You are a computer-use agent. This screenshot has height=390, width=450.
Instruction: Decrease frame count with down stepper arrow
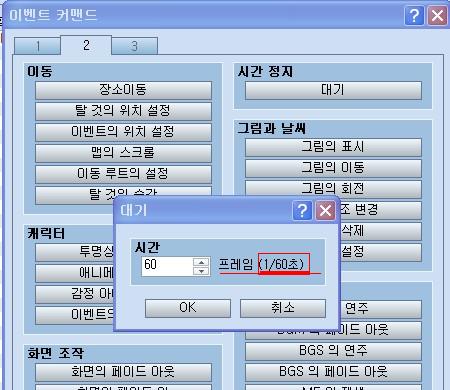click(x=201, y=271)
